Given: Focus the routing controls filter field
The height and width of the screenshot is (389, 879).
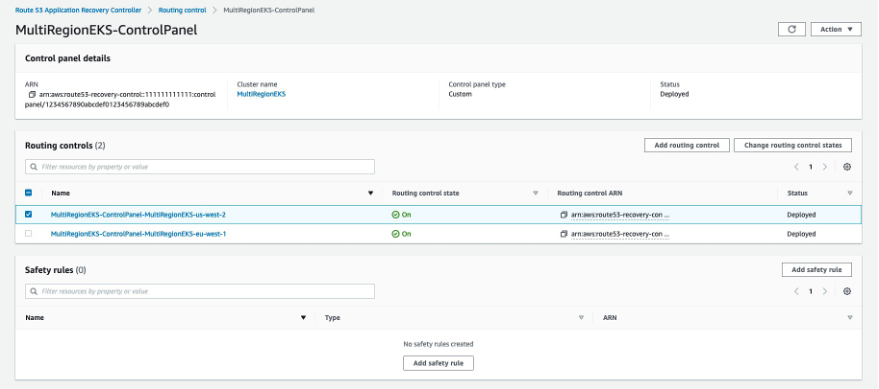Looking at the screenshot, I should [200, 166].
